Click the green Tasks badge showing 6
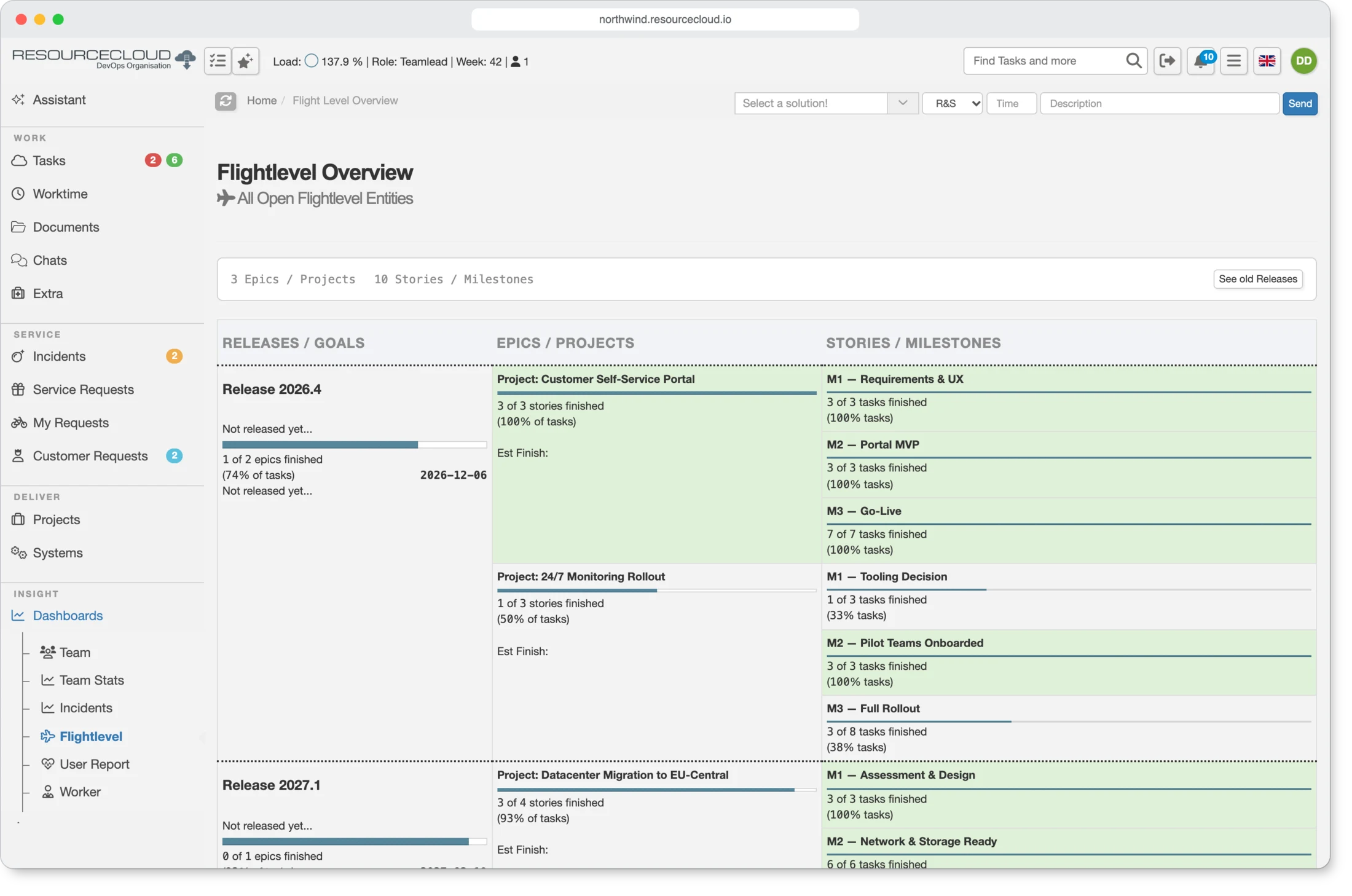Viewport: 1352px width, 896px height. [175, 160]
